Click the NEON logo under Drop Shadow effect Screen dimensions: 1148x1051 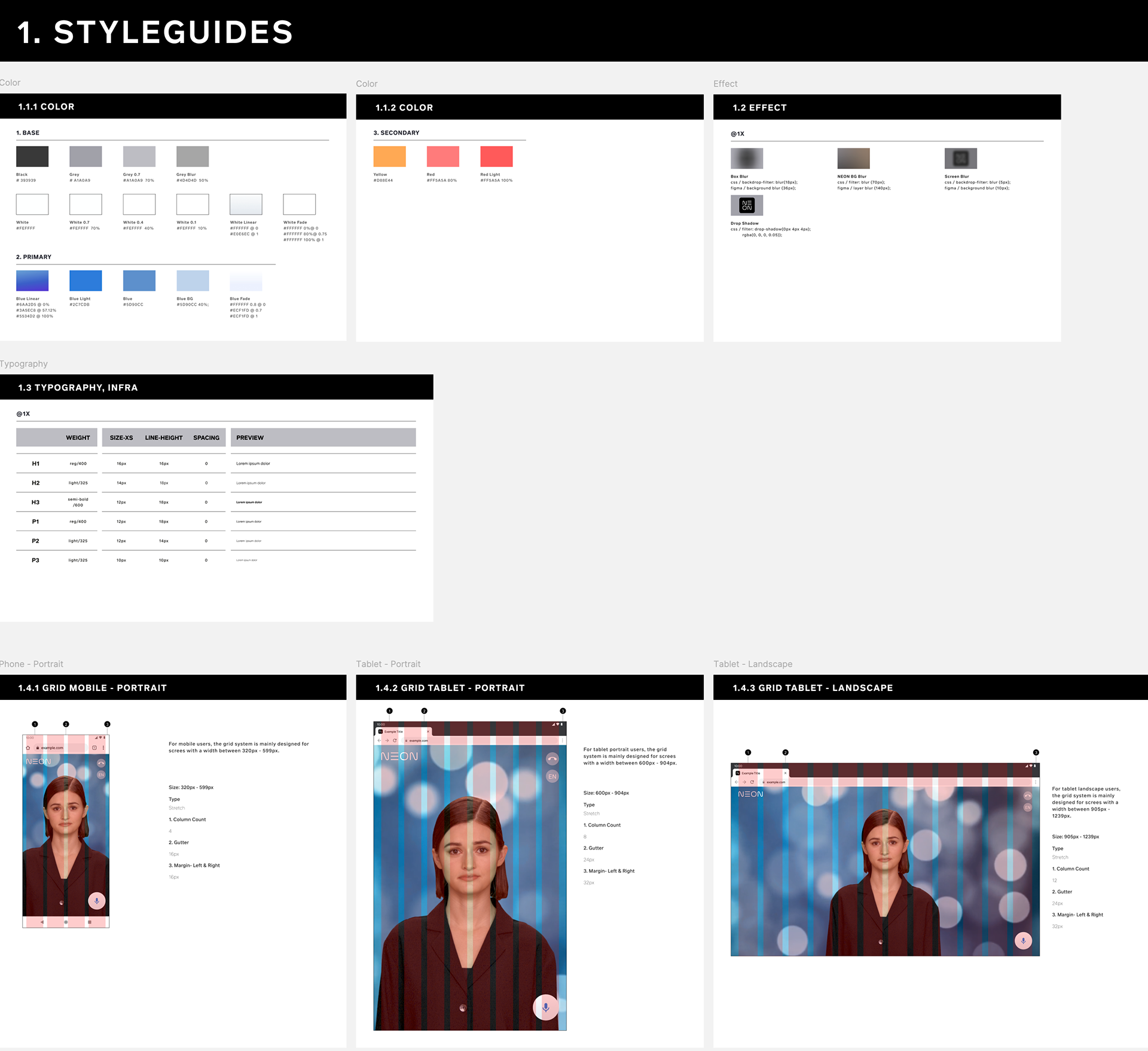747,205
